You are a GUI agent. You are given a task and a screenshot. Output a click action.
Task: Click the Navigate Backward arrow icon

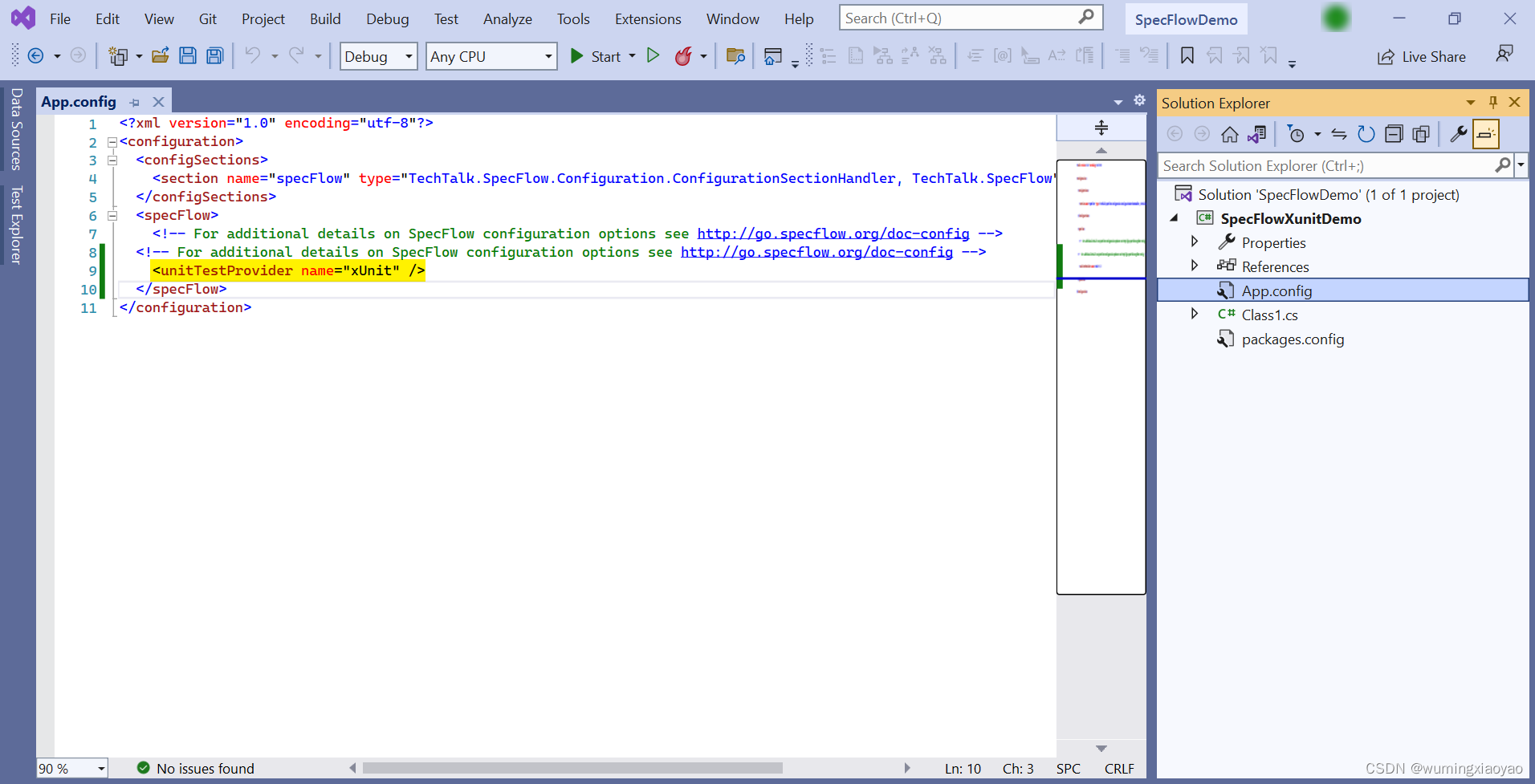click(x=35, y=55)
